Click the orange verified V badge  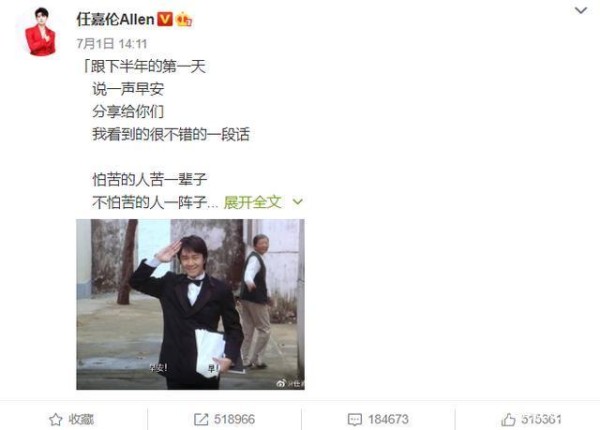click(165, 19)
